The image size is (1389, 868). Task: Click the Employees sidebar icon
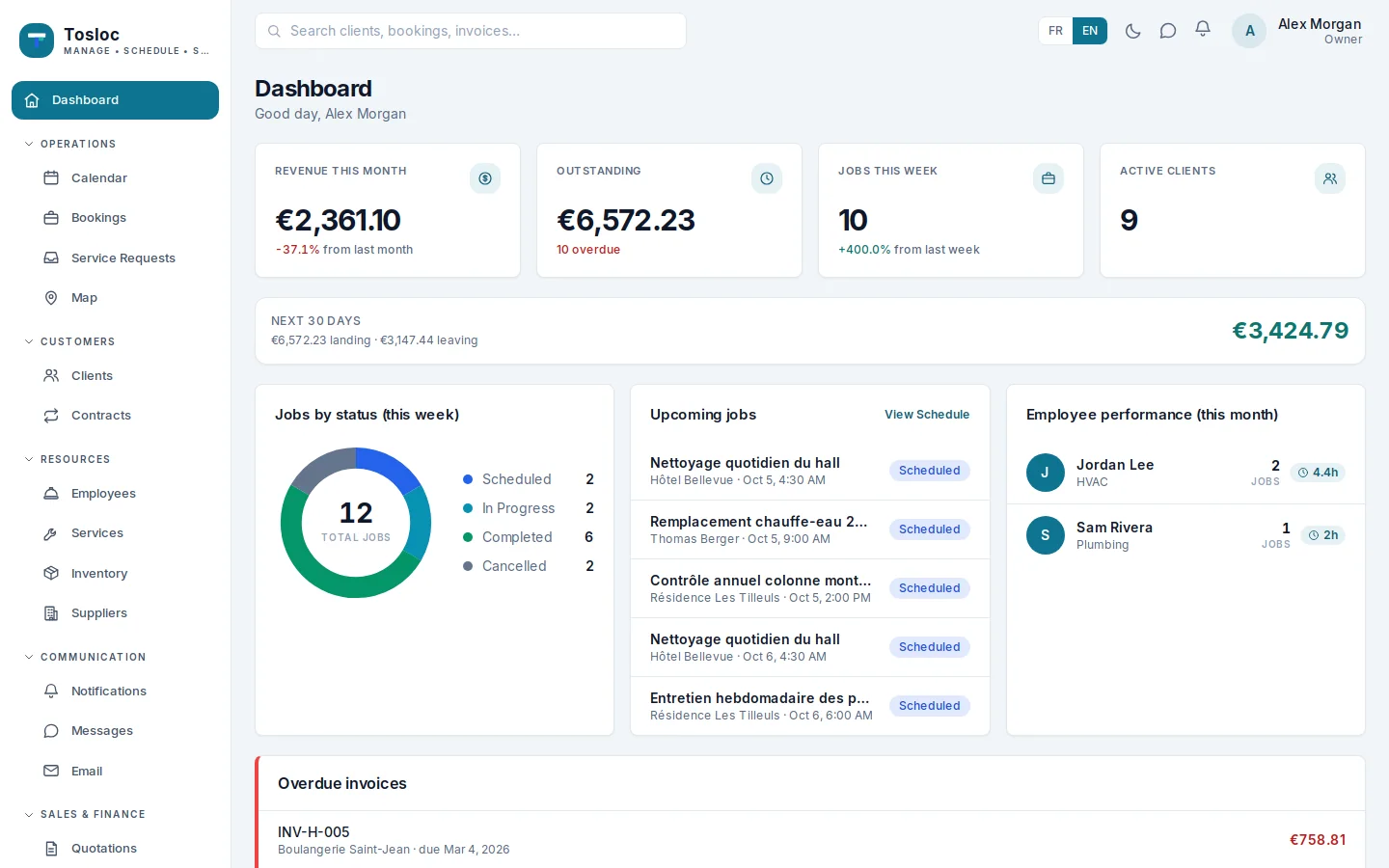(51, 494)
